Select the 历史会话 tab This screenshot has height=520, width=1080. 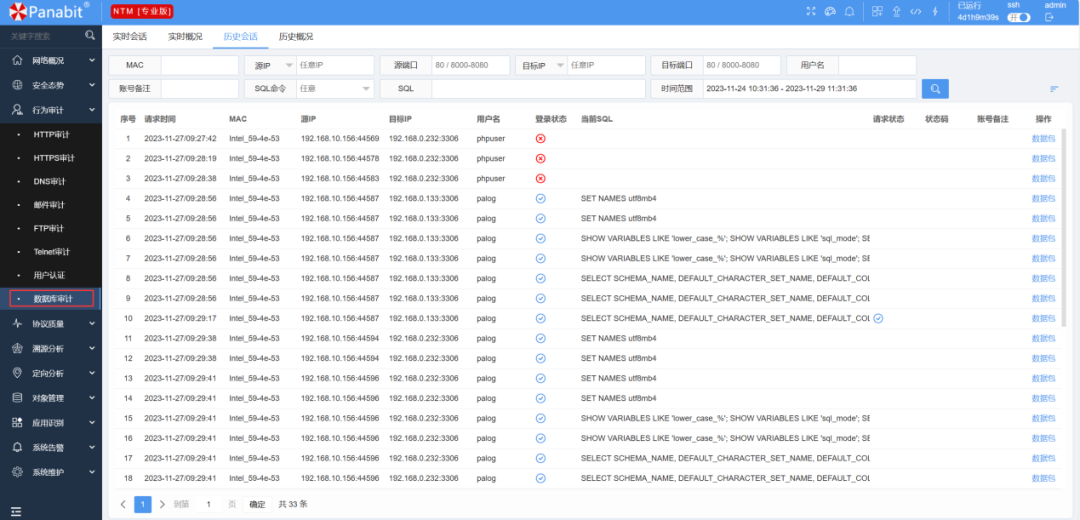240,37
